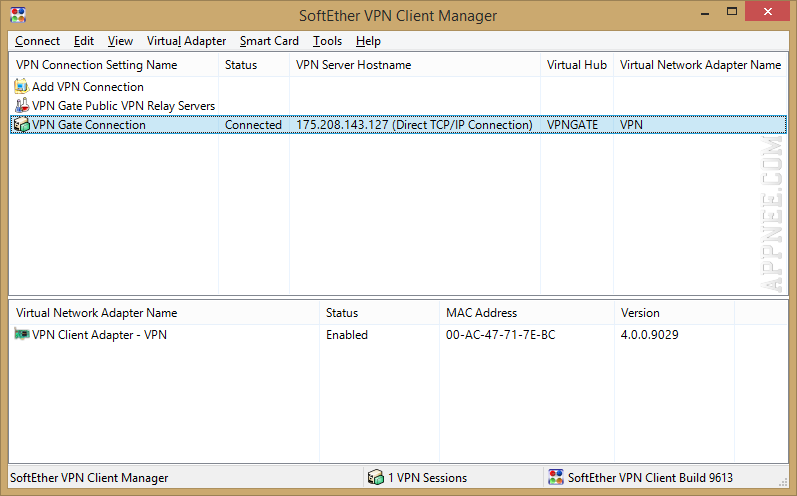
Task: Click the window resize grip in status bar
Action: [783, 482]
